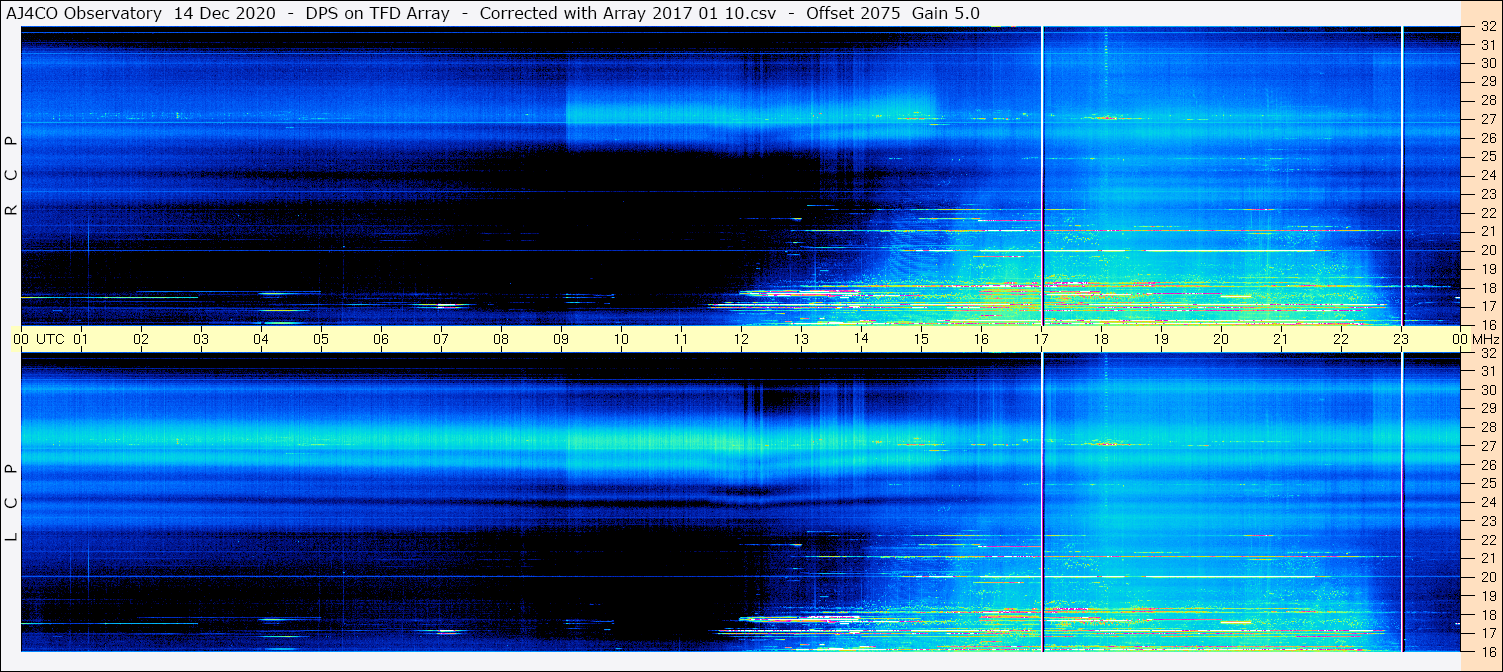Click the 21 frequency label beside LCP panel

(1488, 558)
